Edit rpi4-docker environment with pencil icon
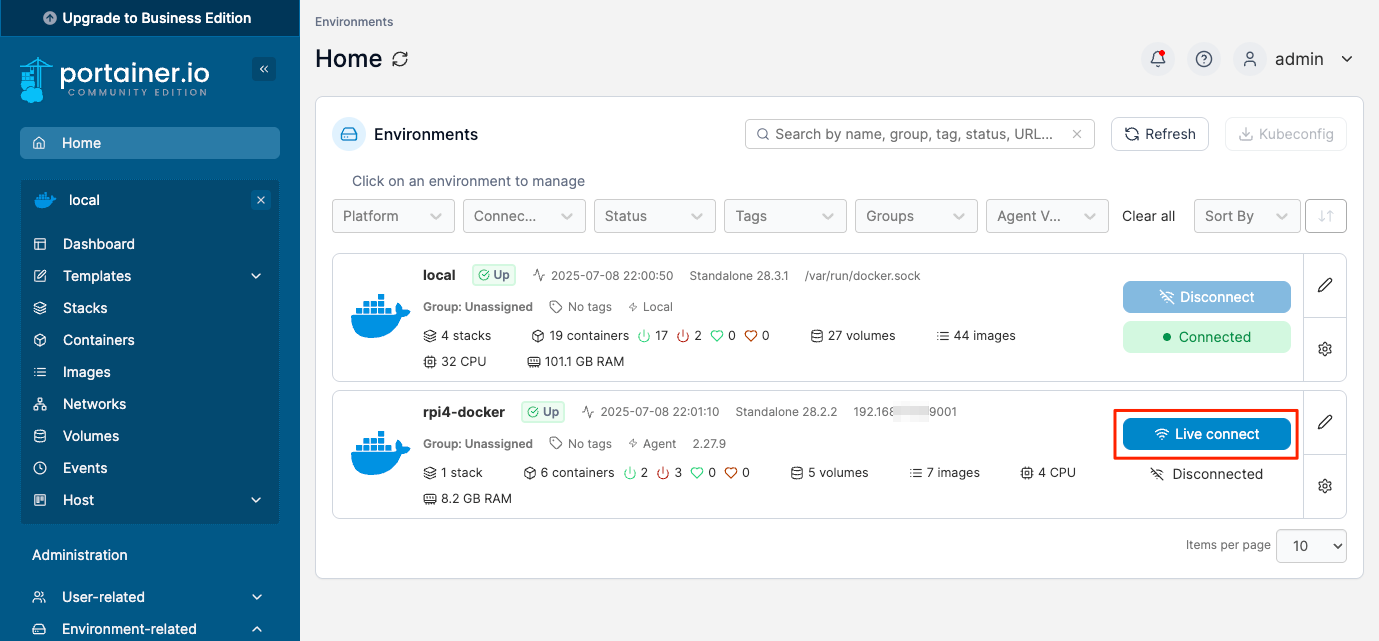Viewport: 1379px width, 641px height. (x=1325, y=422)
